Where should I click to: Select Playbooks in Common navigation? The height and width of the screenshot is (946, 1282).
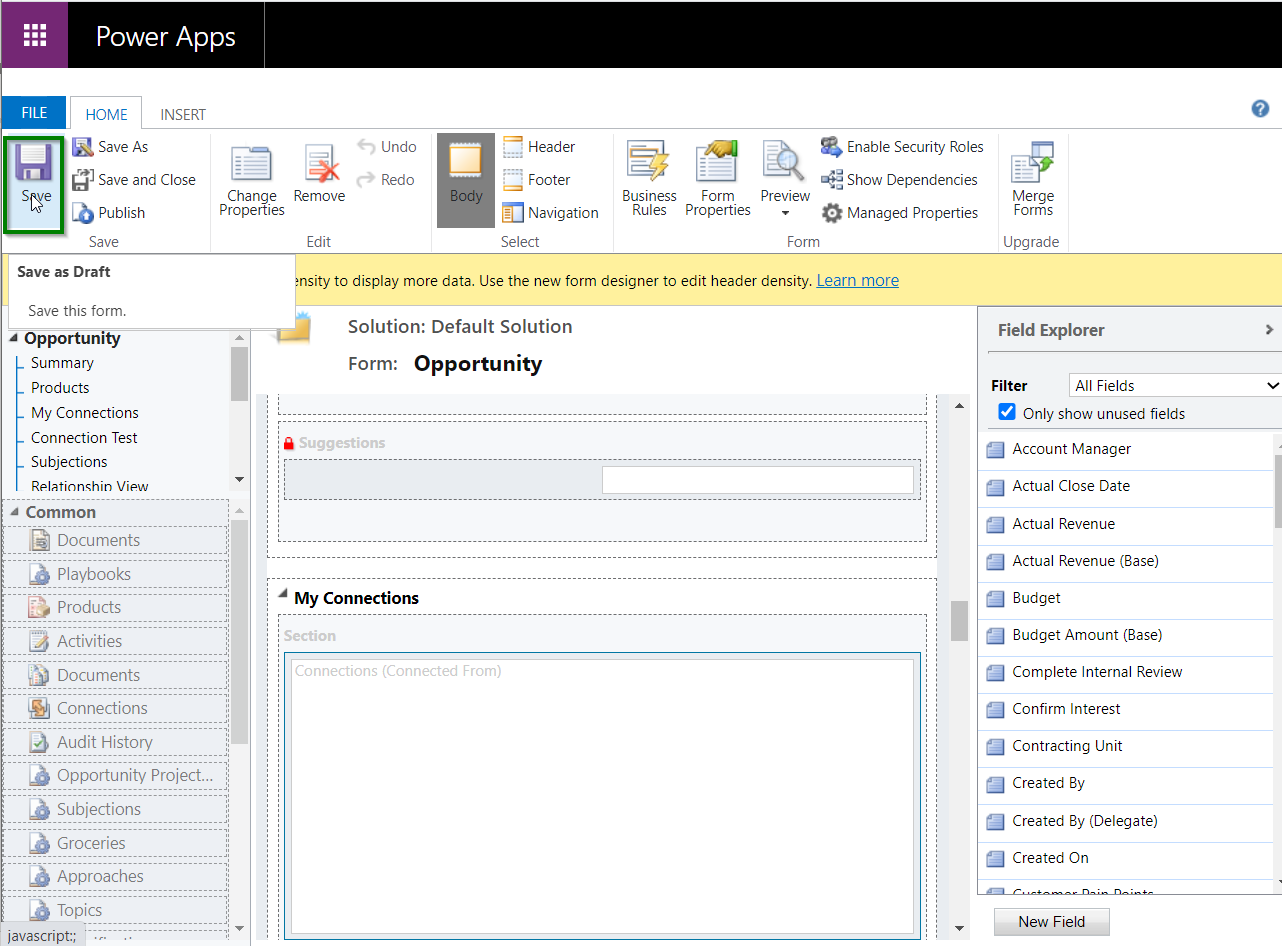(x=116, y=574)
